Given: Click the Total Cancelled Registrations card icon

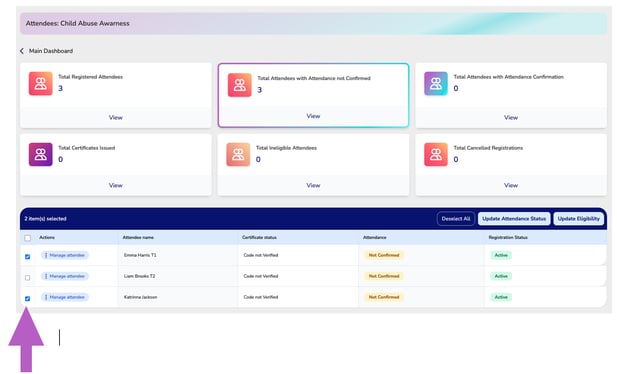Looking at the screenshot, I should click(x=436, y=154).
